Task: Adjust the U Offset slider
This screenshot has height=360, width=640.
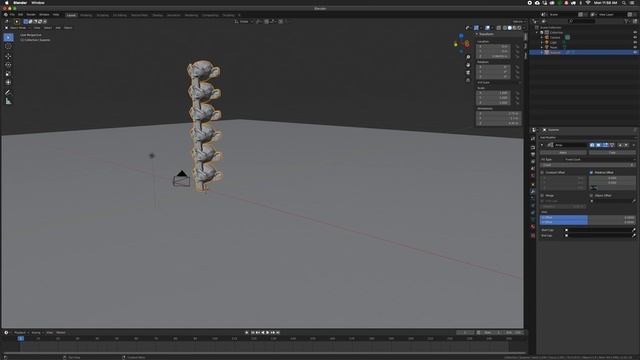Action: pos(588,218)
